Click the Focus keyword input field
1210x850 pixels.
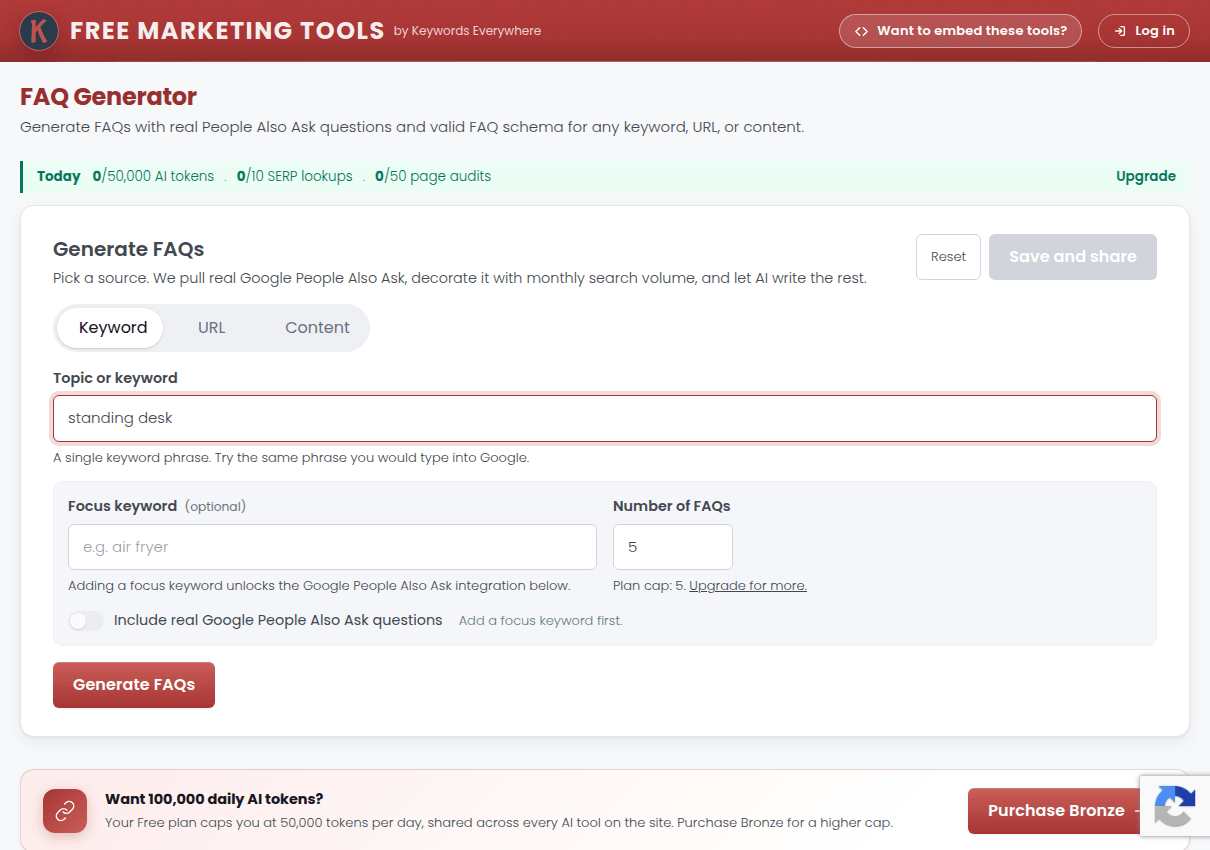point(332,547)
